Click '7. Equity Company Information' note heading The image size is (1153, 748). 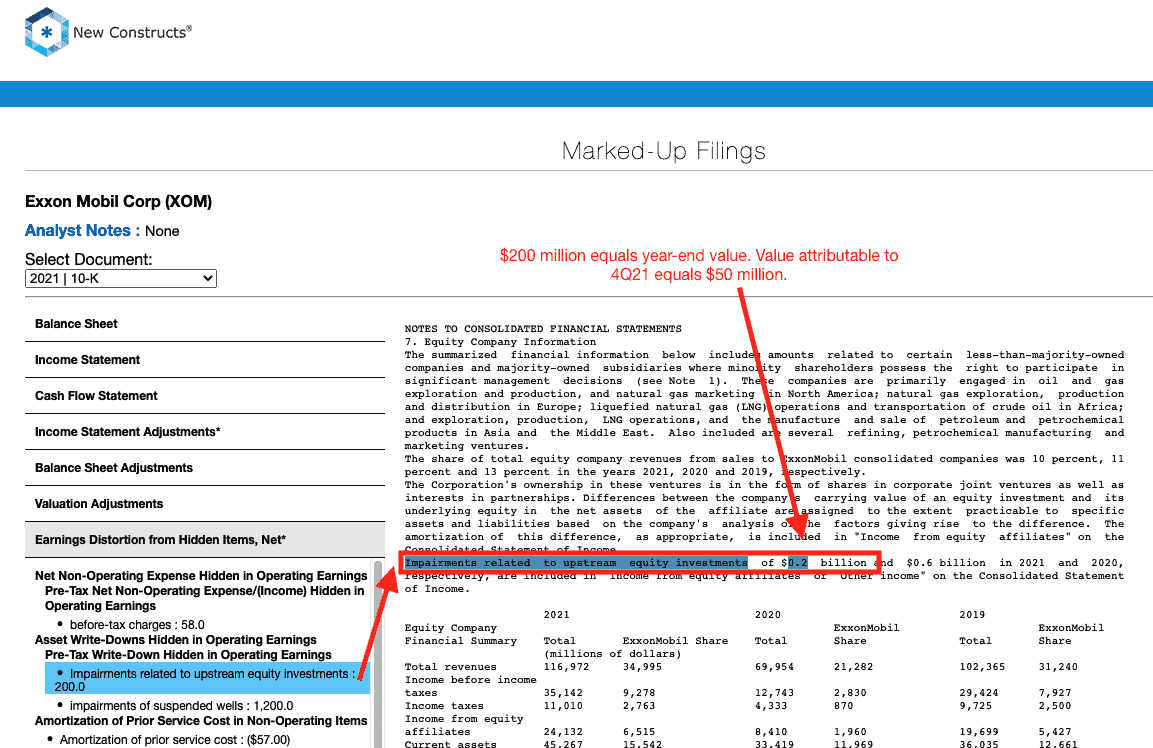(500, 342)
